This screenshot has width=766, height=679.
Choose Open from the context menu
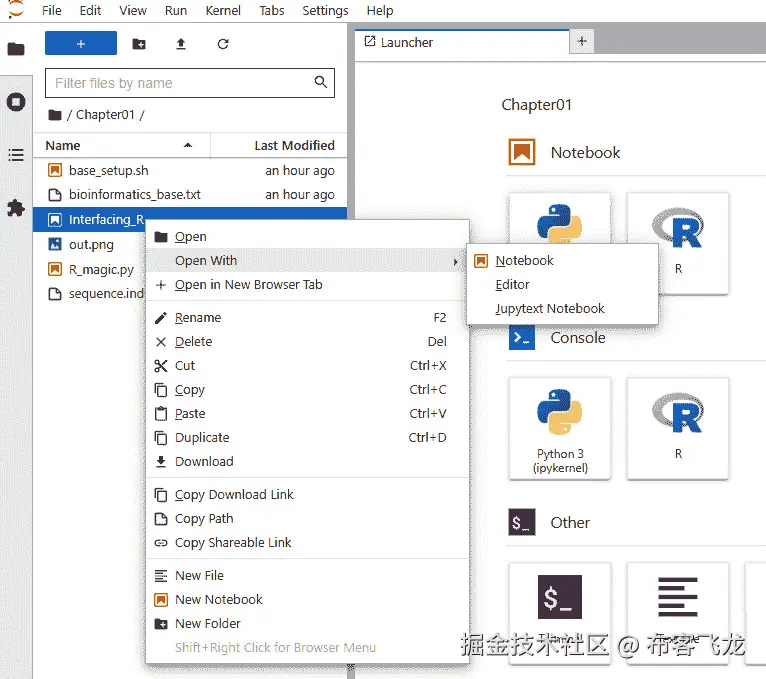point(307,236)
